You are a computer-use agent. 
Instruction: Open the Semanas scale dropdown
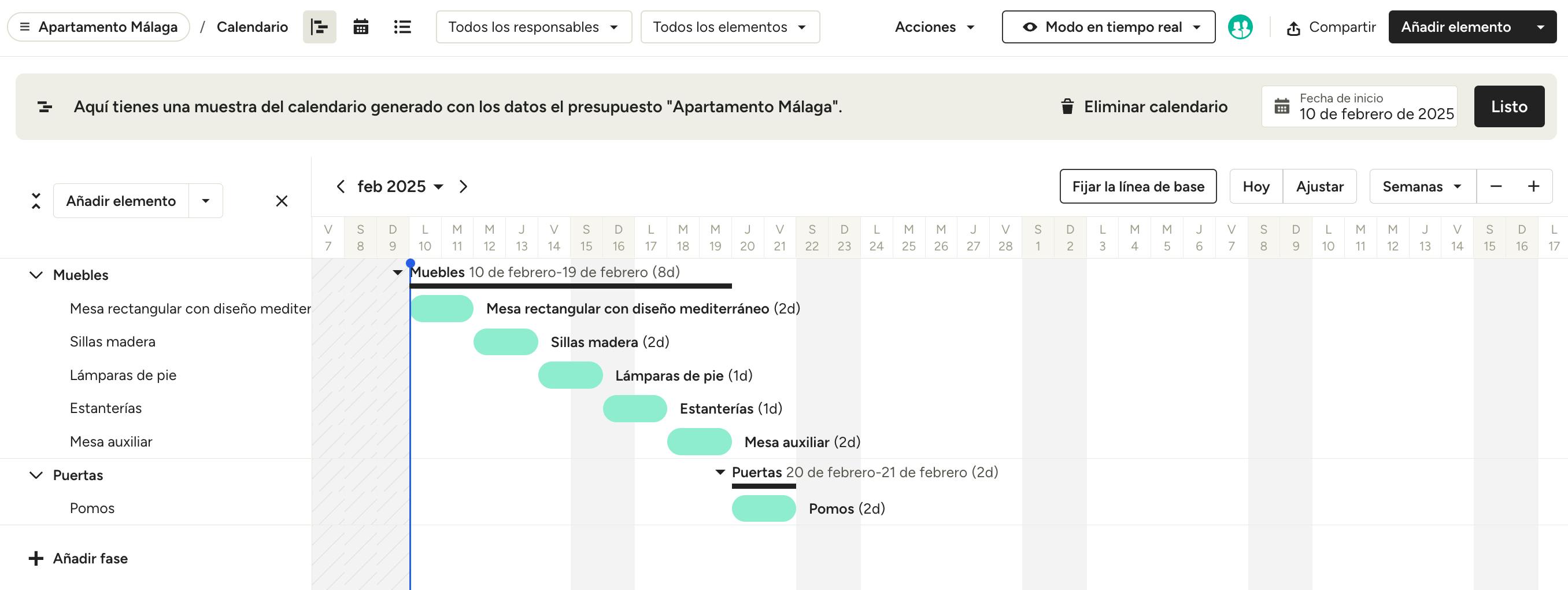pos(1422,186)
